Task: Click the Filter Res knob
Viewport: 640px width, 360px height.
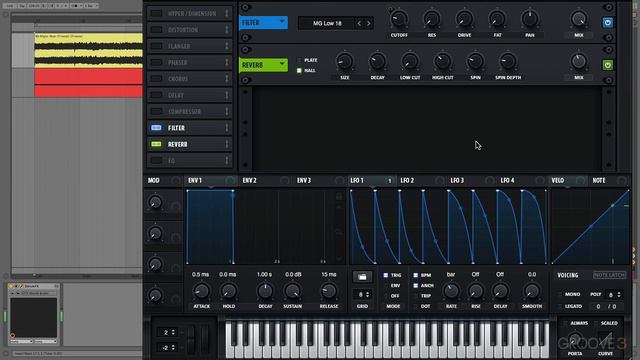Action: click(x=431, y=19)
